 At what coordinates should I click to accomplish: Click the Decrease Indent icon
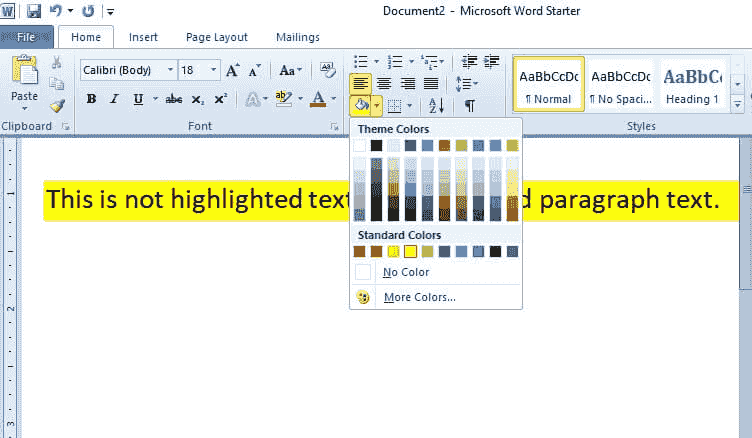(469, 61)
